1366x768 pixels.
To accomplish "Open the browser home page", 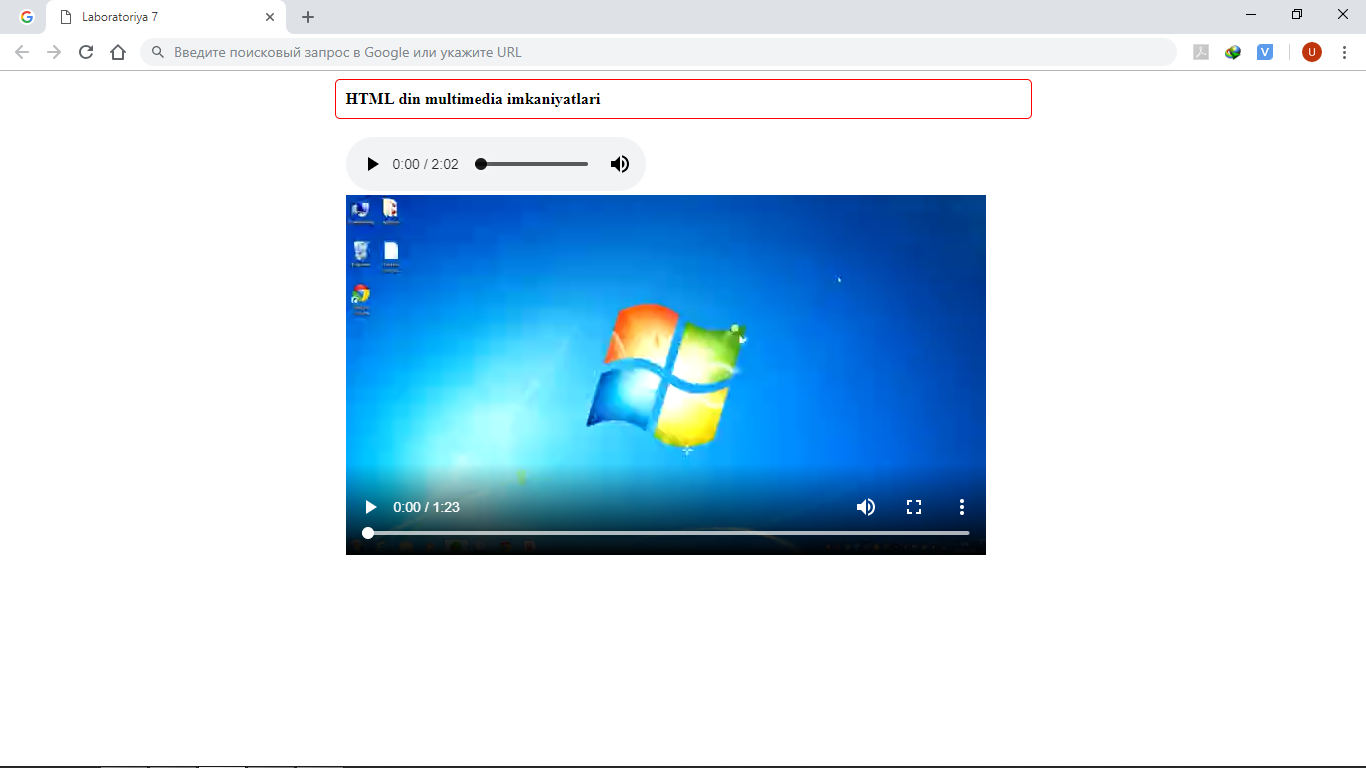I will click(118, 52).
